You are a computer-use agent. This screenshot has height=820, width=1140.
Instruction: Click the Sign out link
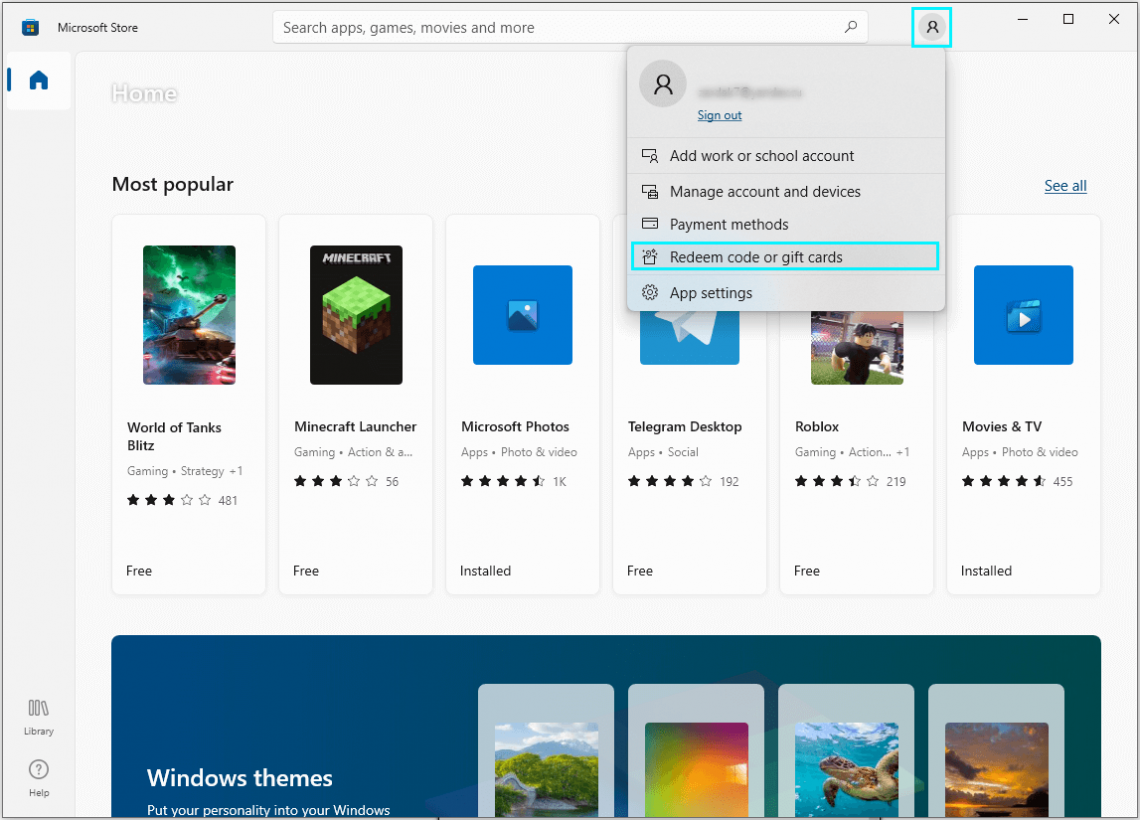tap(719, 115)
